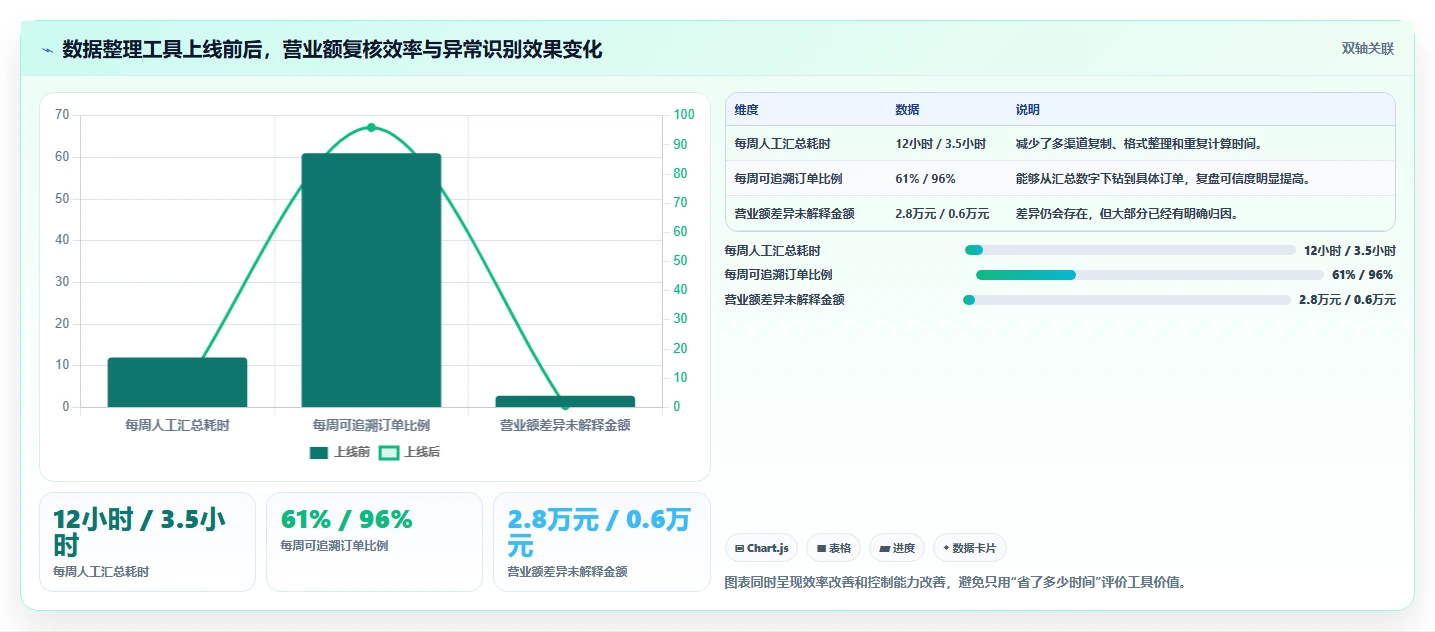Click the short 营业额差异未解释金额 bar in the chart

coord(565,402)
